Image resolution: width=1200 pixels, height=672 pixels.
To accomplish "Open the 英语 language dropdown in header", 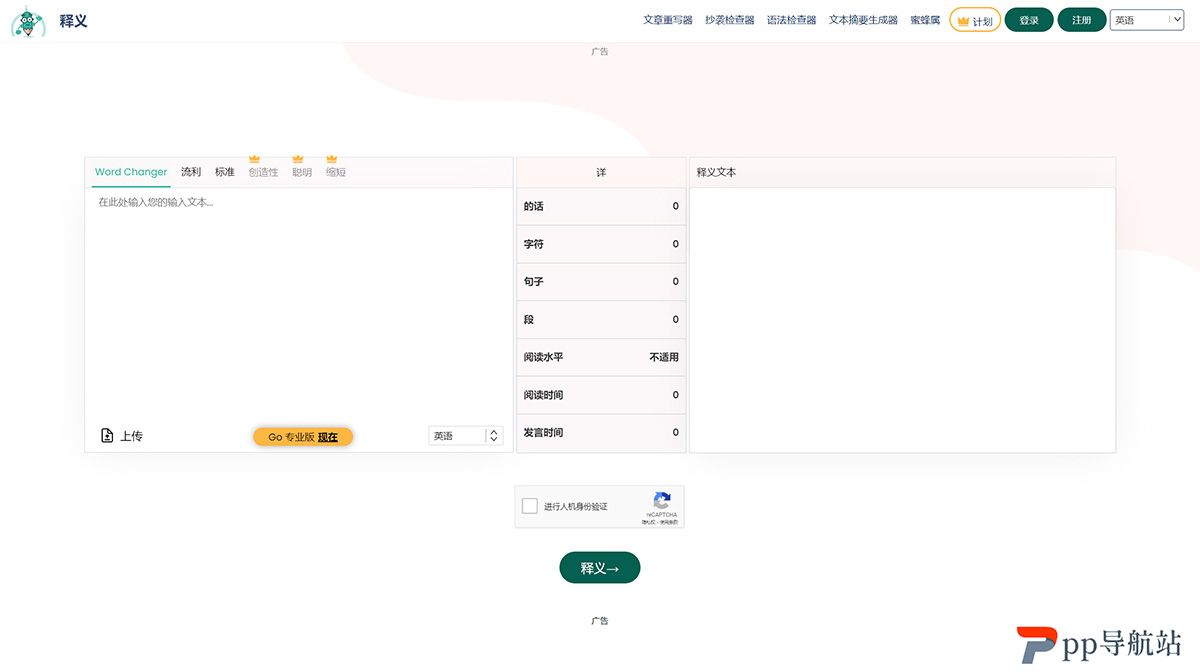I will [x=1147, y=20].
